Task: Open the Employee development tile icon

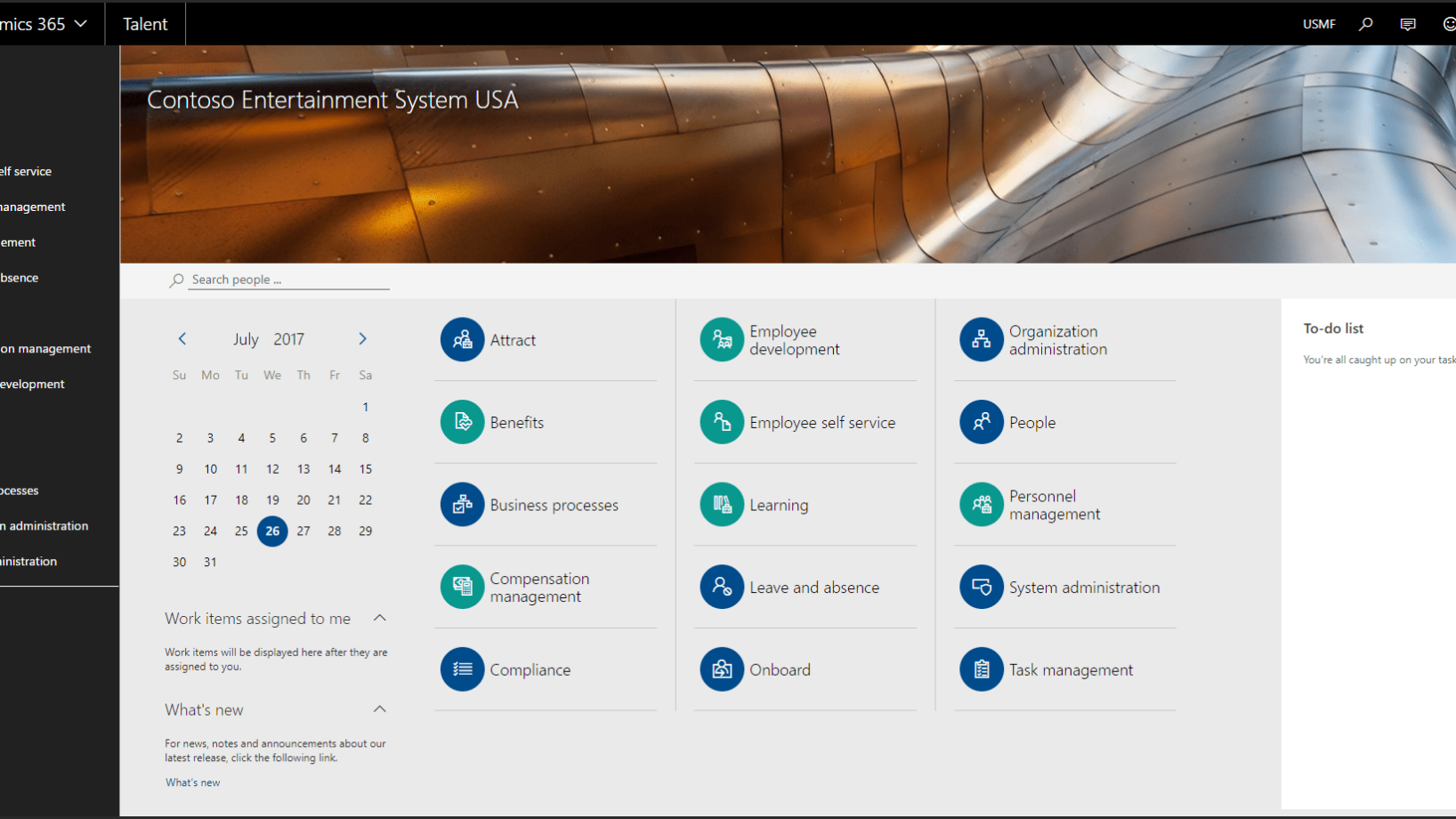Action: coord(722,339)
